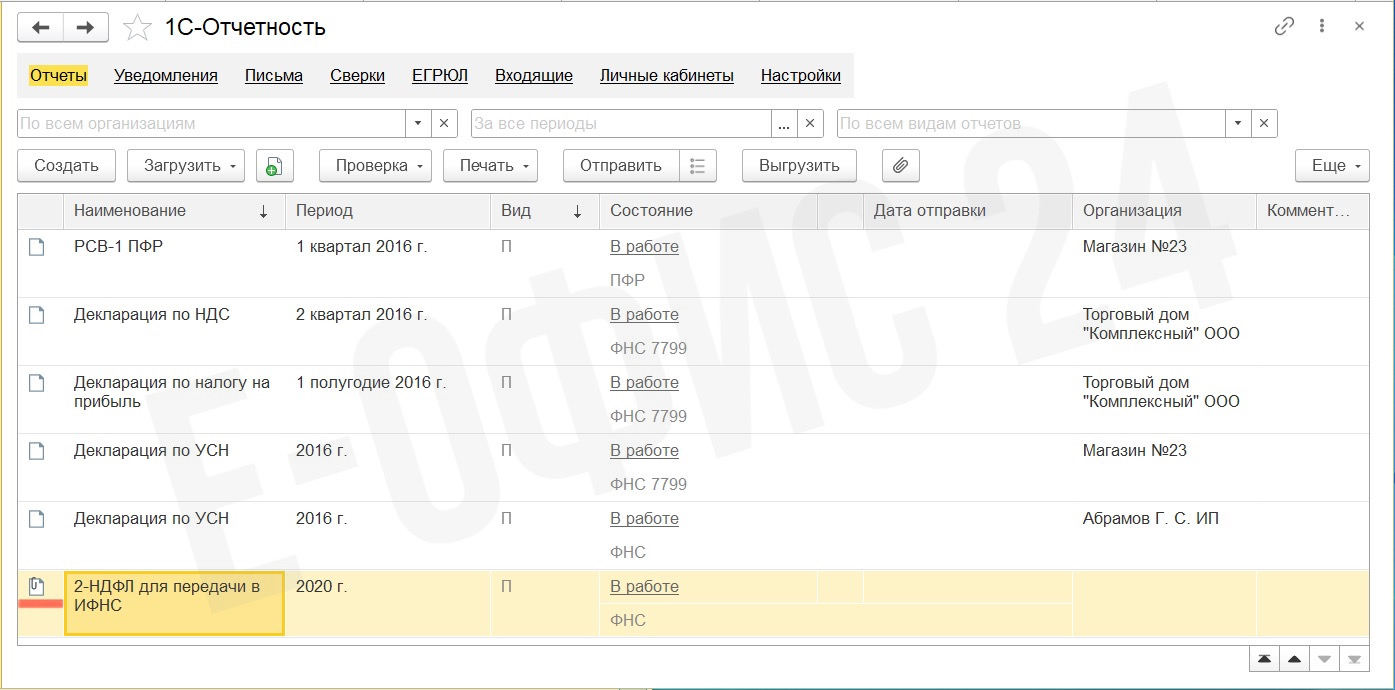This screenshot has width=1395, height=690.
Task: Add 1С-Отчетность to favorites with star
Action: tap(136, 28)
